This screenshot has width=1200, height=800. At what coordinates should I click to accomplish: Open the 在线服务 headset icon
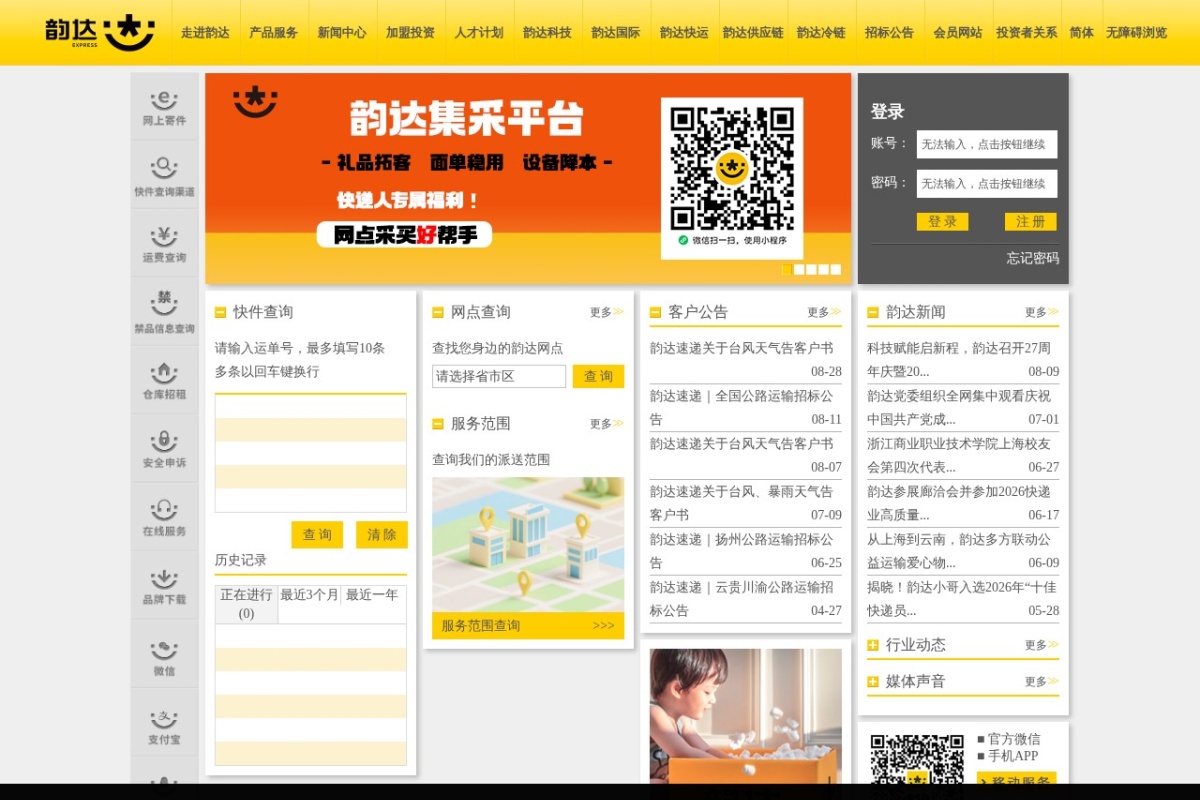(164, 516)
